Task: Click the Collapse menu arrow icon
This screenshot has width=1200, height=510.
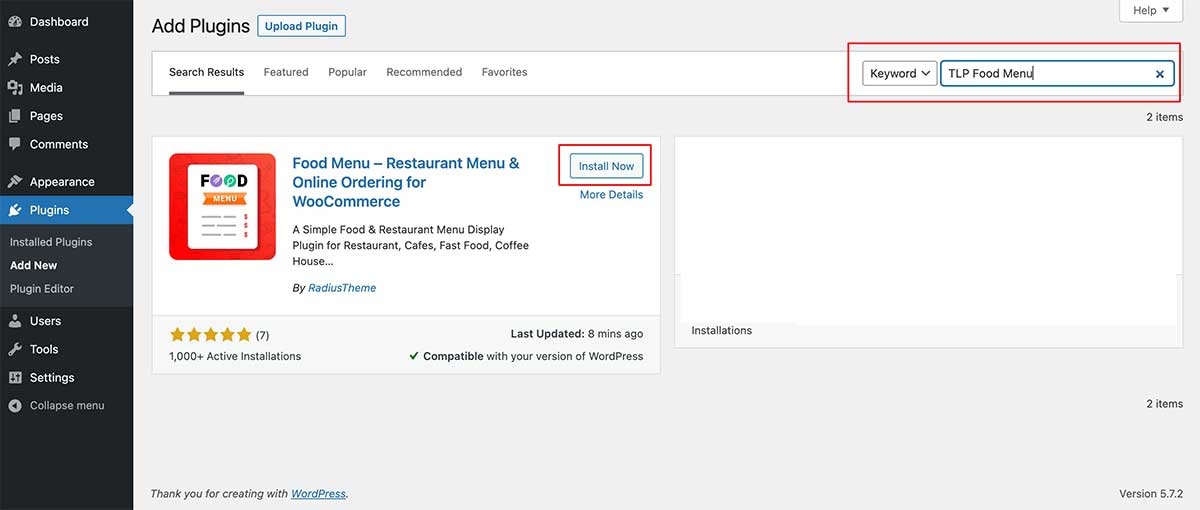Action: (15, 406)
